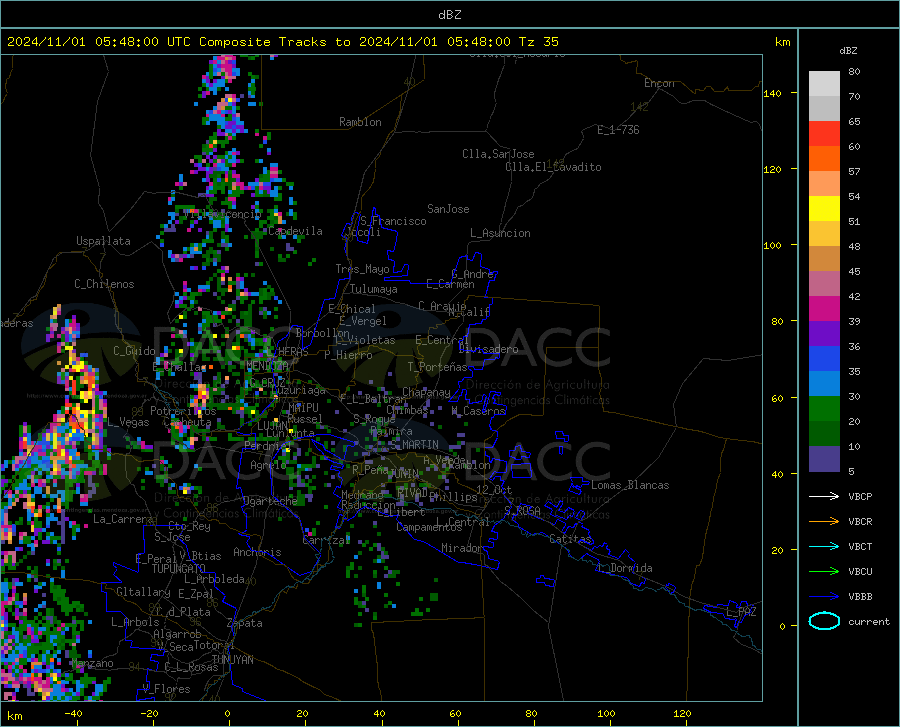Viewport: 900px width, 727px height.
Task: Click the cyan 'current' ellipse in the legend
Action: coord(824,621)
